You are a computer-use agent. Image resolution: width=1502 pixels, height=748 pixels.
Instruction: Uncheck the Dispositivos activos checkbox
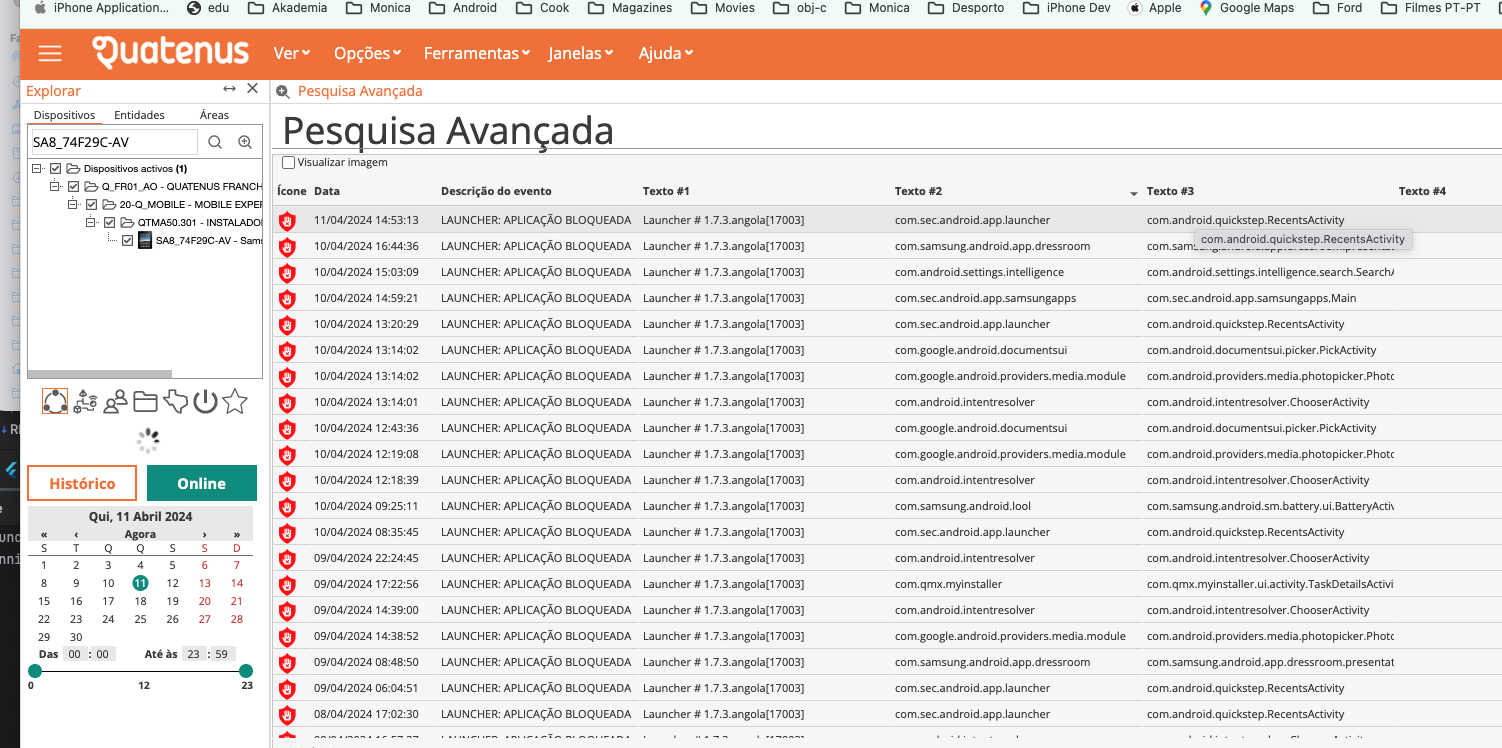pyautogui.click(x=56, y=169)
